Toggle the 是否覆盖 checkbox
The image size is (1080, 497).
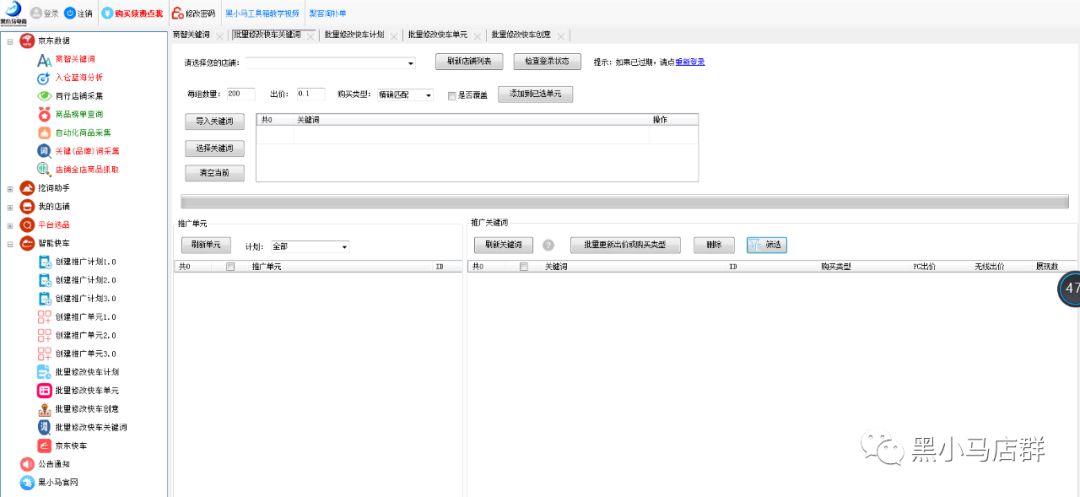pos(452,96)
